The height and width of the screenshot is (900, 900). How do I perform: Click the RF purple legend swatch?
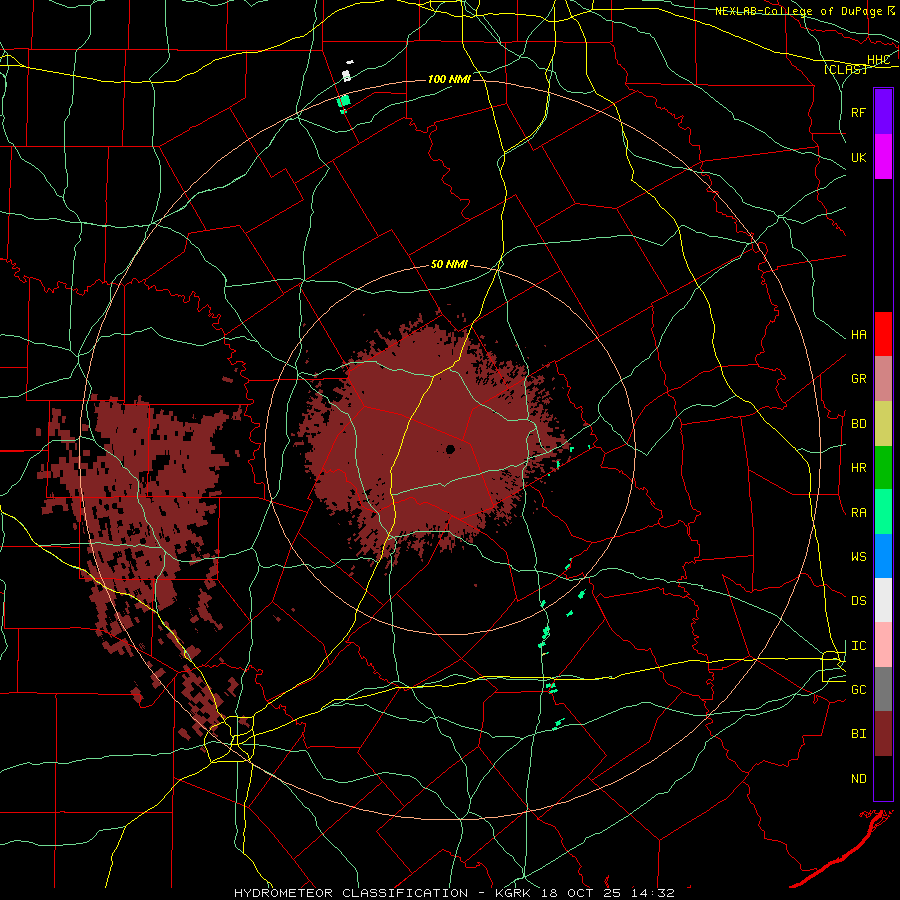[883, 112]
